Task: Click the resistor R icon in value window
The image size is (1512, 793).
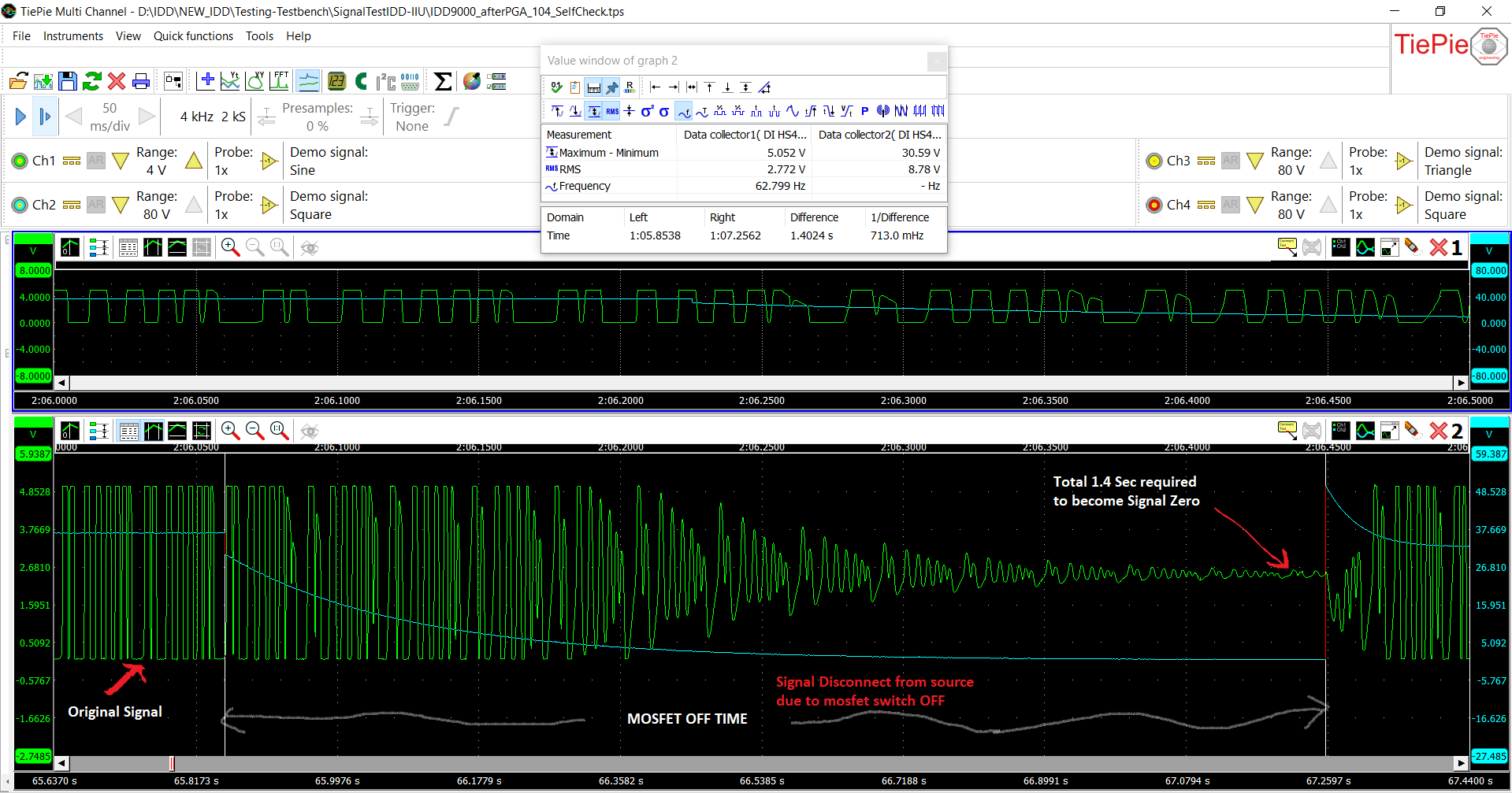Action: [630, 87]
